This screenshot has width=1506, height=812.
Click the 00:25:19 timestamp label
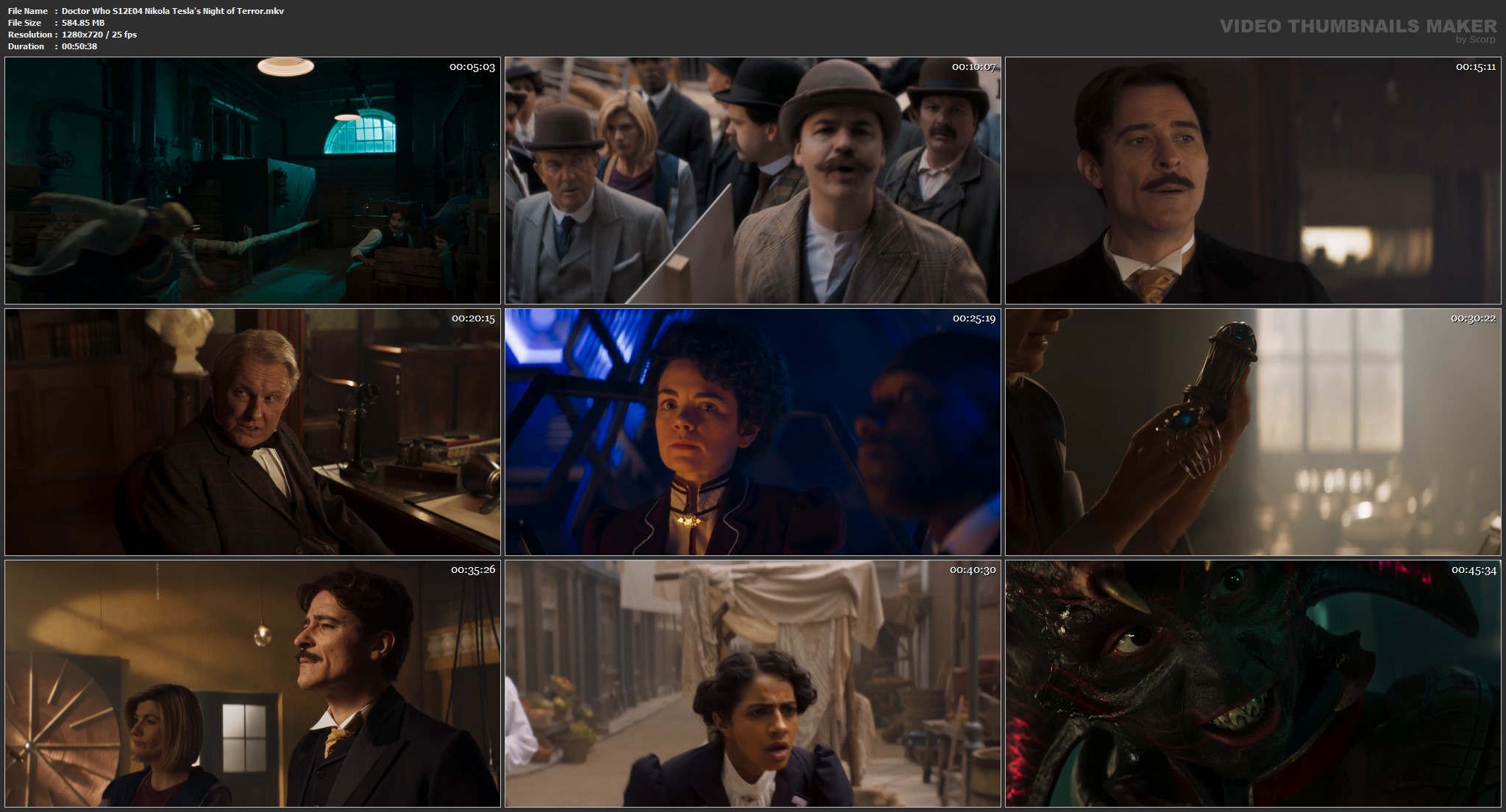click(x=973, y=318)
